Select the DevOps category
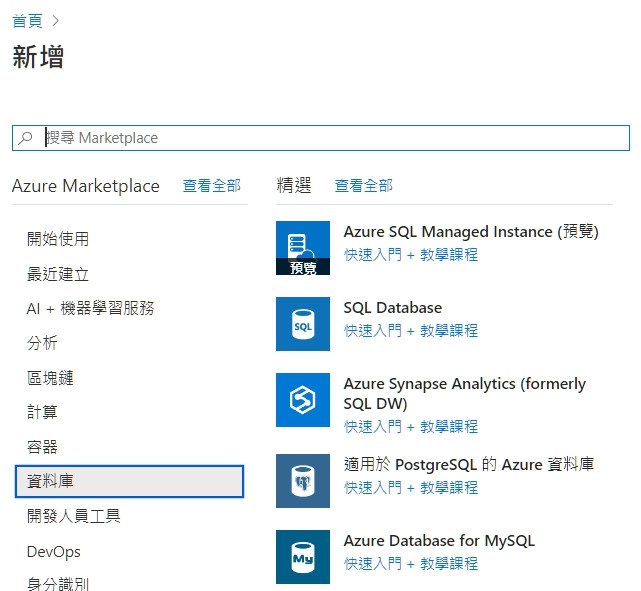Image resolution: width=641 pixels, height=591 pixels. click(54, 552)
